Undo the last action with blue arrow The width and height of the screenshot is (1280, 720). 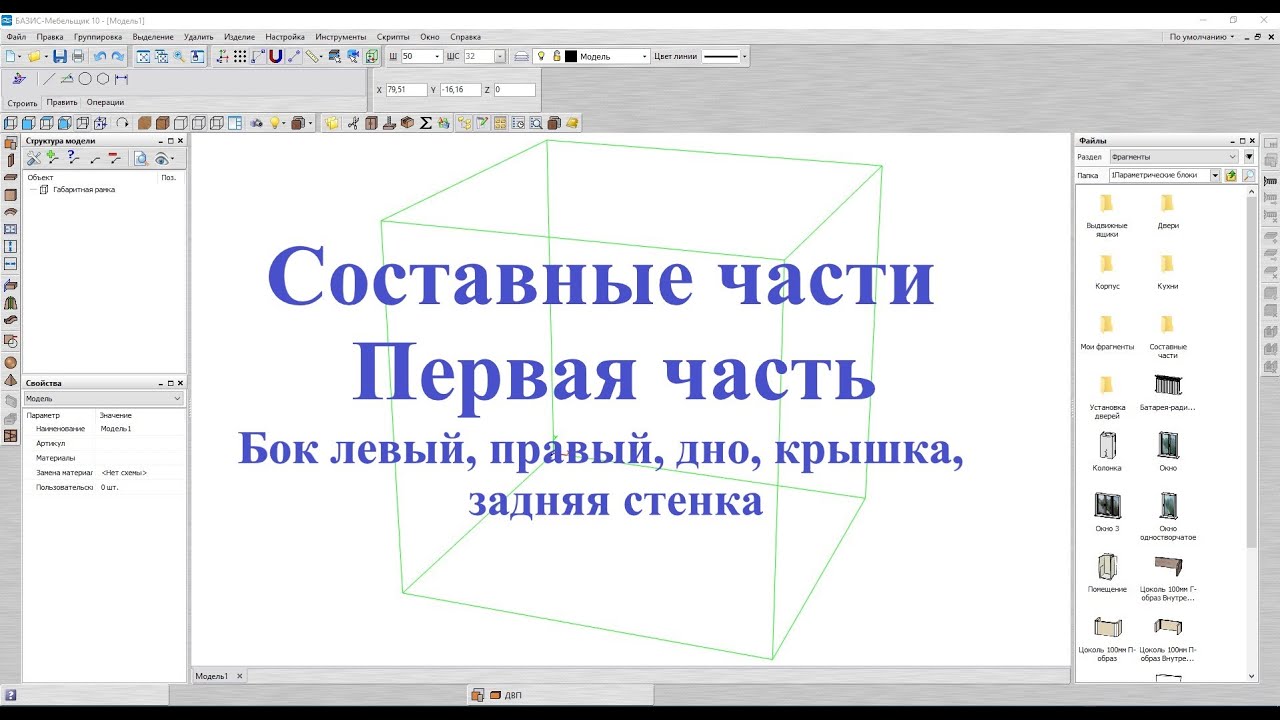point(100,57)
